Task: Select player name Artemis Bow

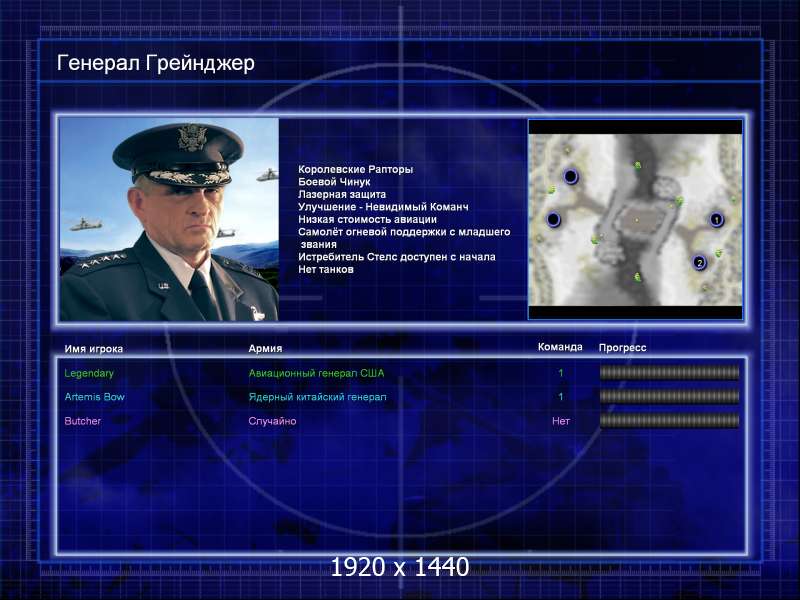Action: [94, 397]
